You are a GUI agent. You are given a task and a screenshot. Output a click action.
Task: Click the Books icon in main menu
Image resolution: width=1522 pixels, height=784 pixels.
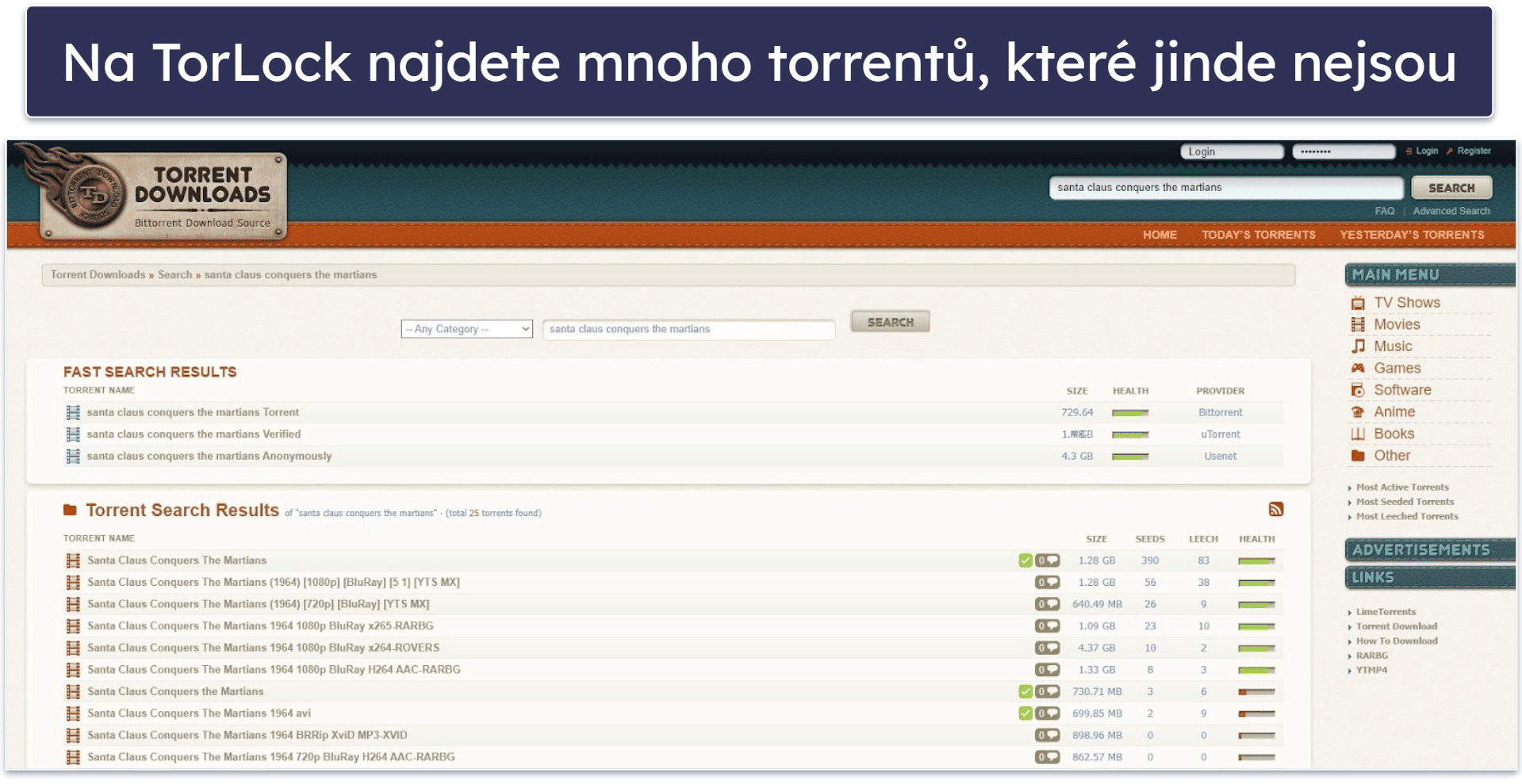(x=1358, y=434)
